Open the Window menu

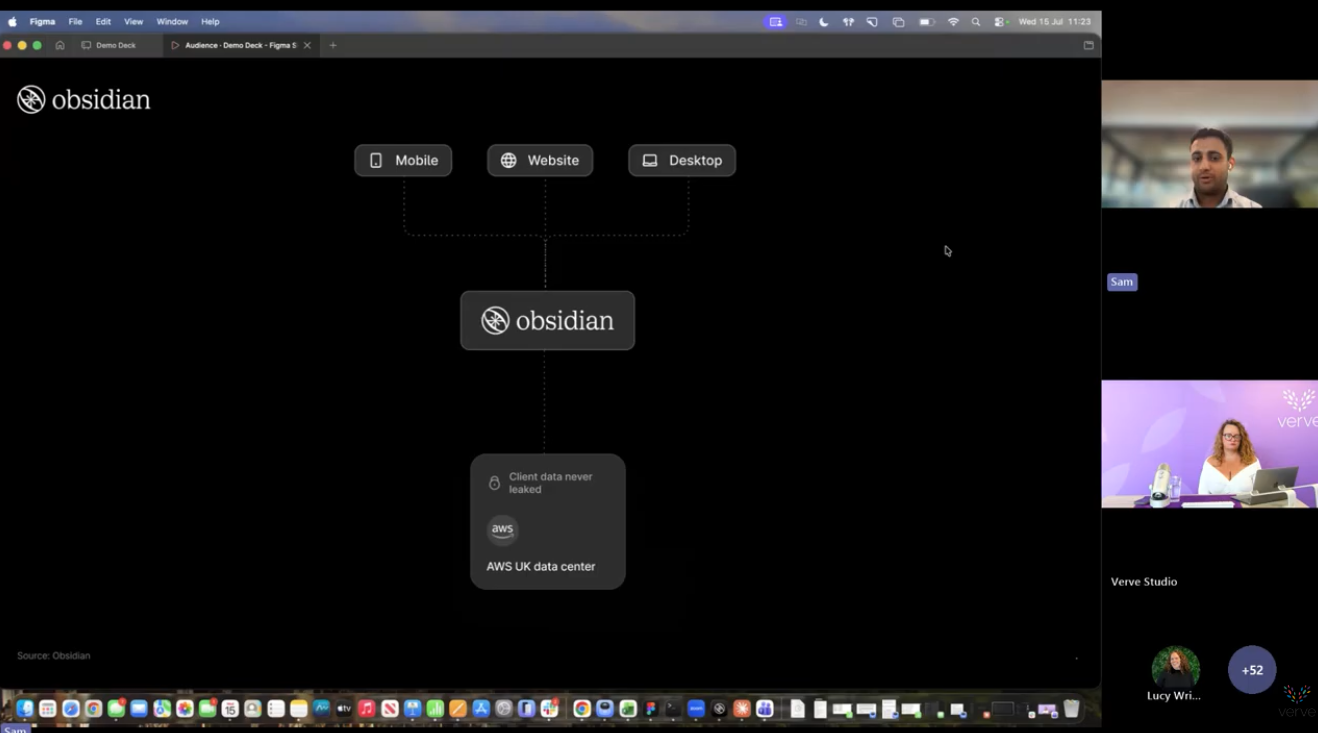coord(172,21)
